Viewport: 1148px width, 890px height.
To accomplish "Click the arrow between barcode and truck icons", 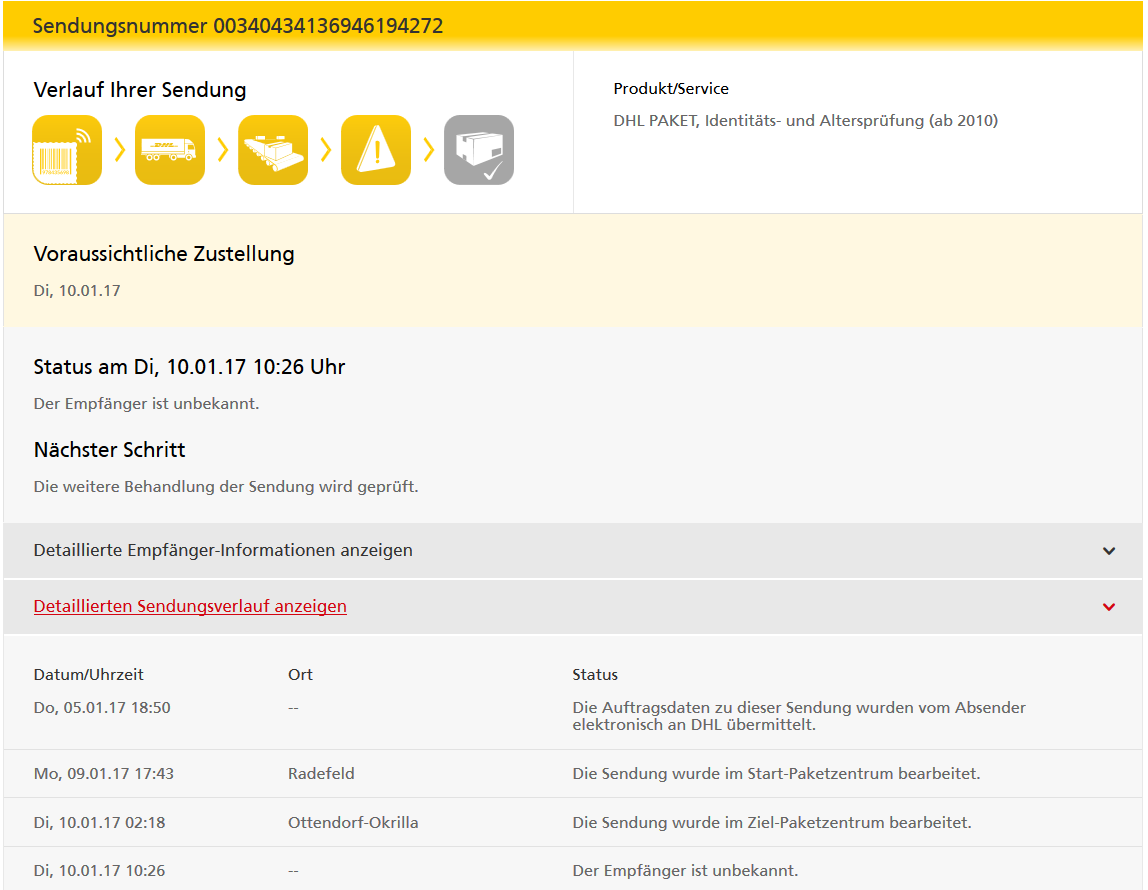I will tap(119, 150).
